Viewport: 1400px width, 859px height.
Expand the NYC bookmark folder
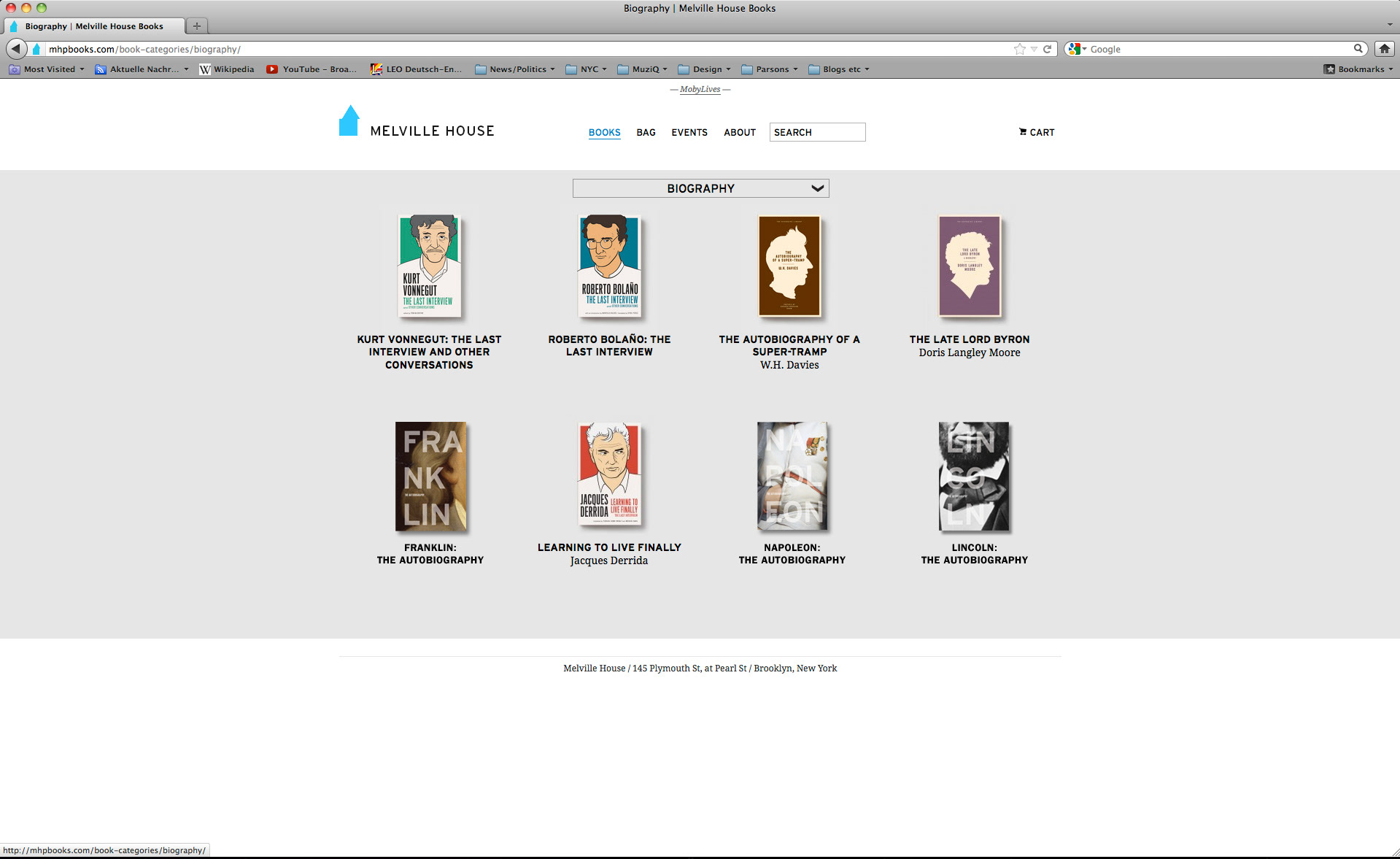[x=586, y=69]
